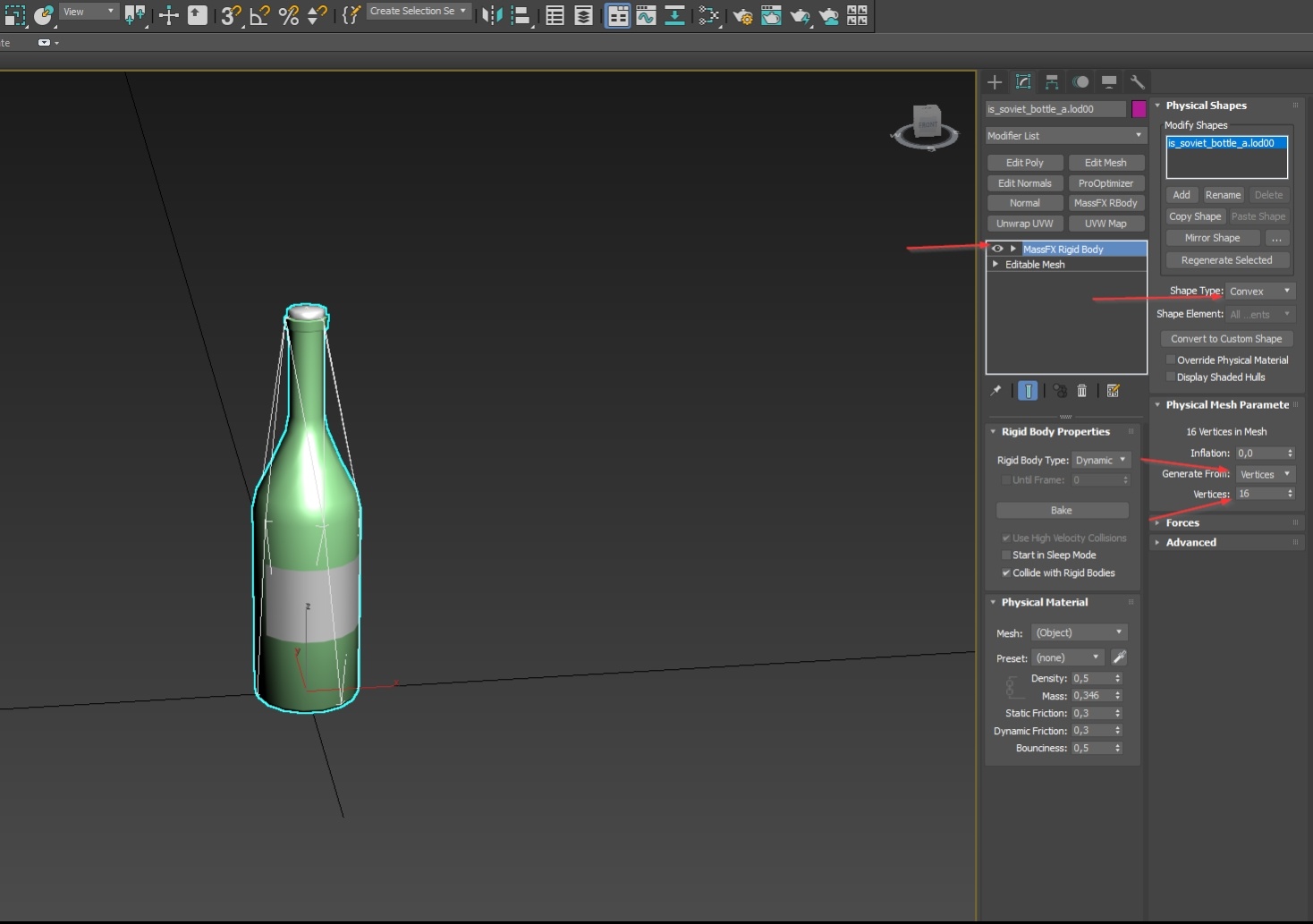Image resolution: width=1313 pixels, height=924 pixels.
Task: Enable Start in Sleep Mode checkbox
Action: coord(1006,555)
